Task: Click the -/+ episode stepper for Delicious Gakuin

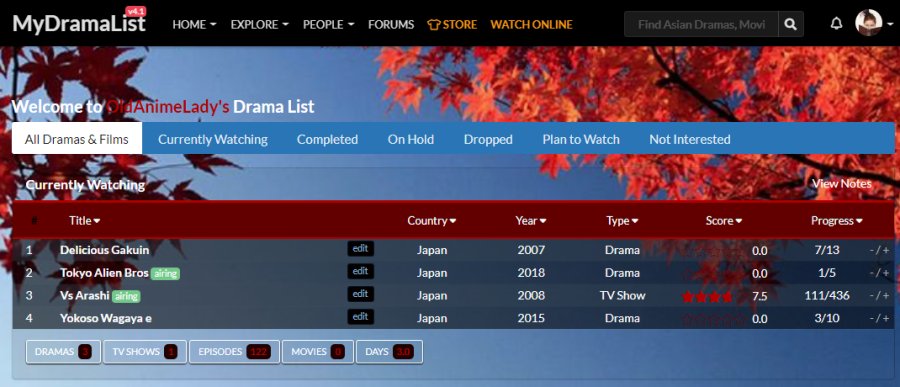Action: pyautogui.click(x=879, y=250)
